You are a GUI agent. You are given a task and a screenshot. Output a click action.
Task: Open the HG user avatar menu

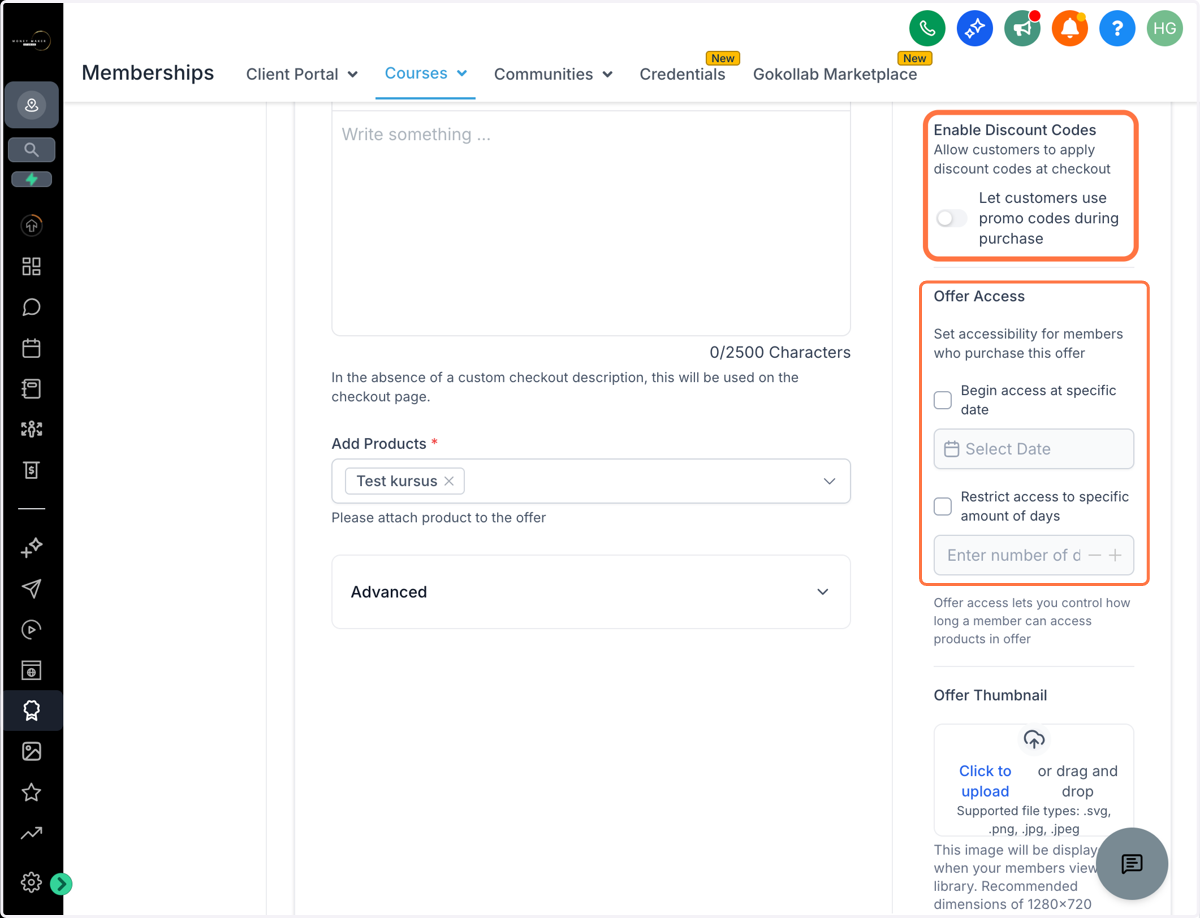coord(1164,28)
